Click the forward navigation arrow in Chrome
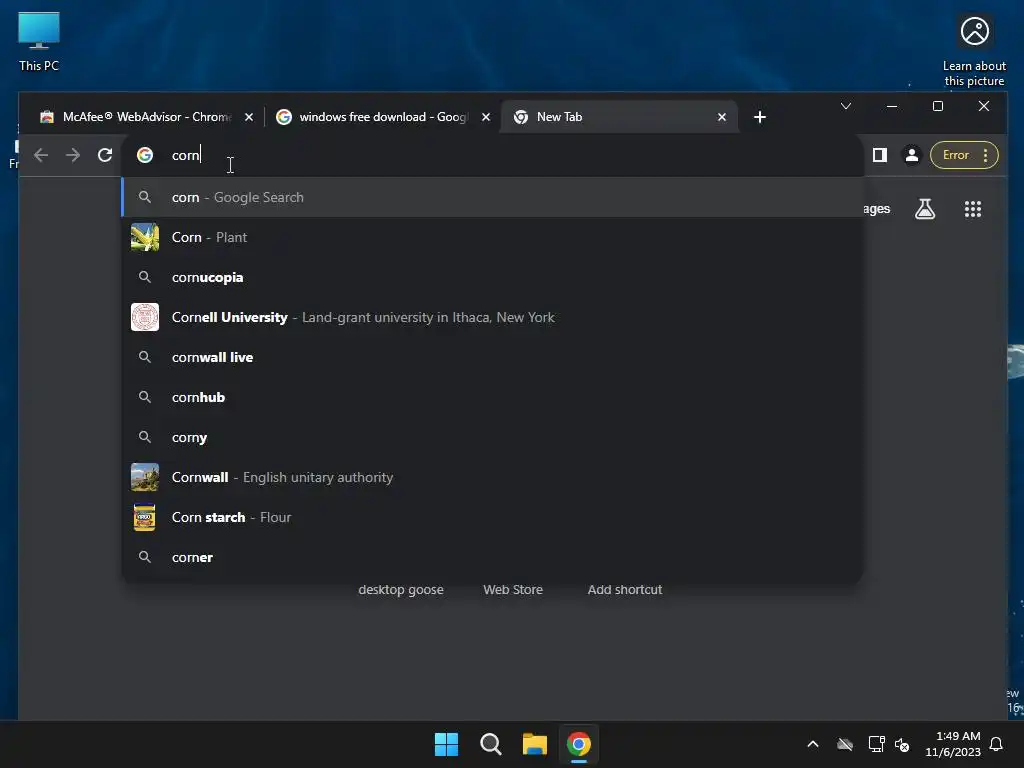Viewport: 1024px width, 768px height. pyautogui.click(x=73, y=155)
